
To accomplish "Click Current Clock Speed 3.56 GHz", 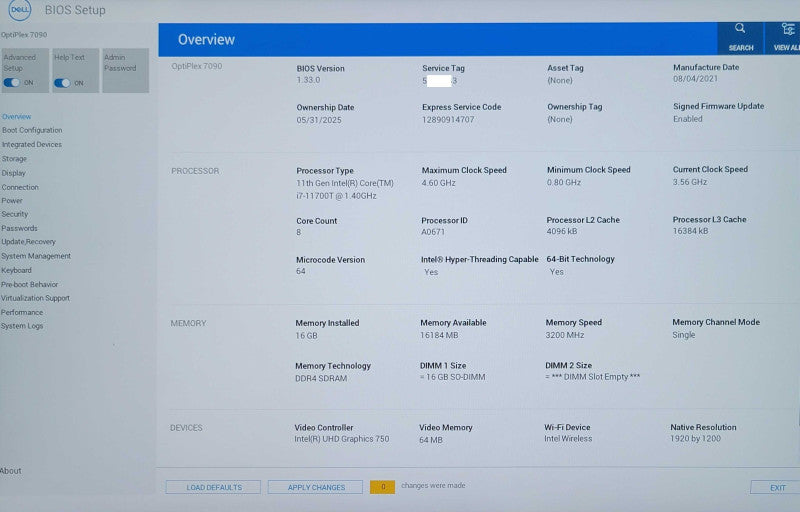I will point(689,182).
